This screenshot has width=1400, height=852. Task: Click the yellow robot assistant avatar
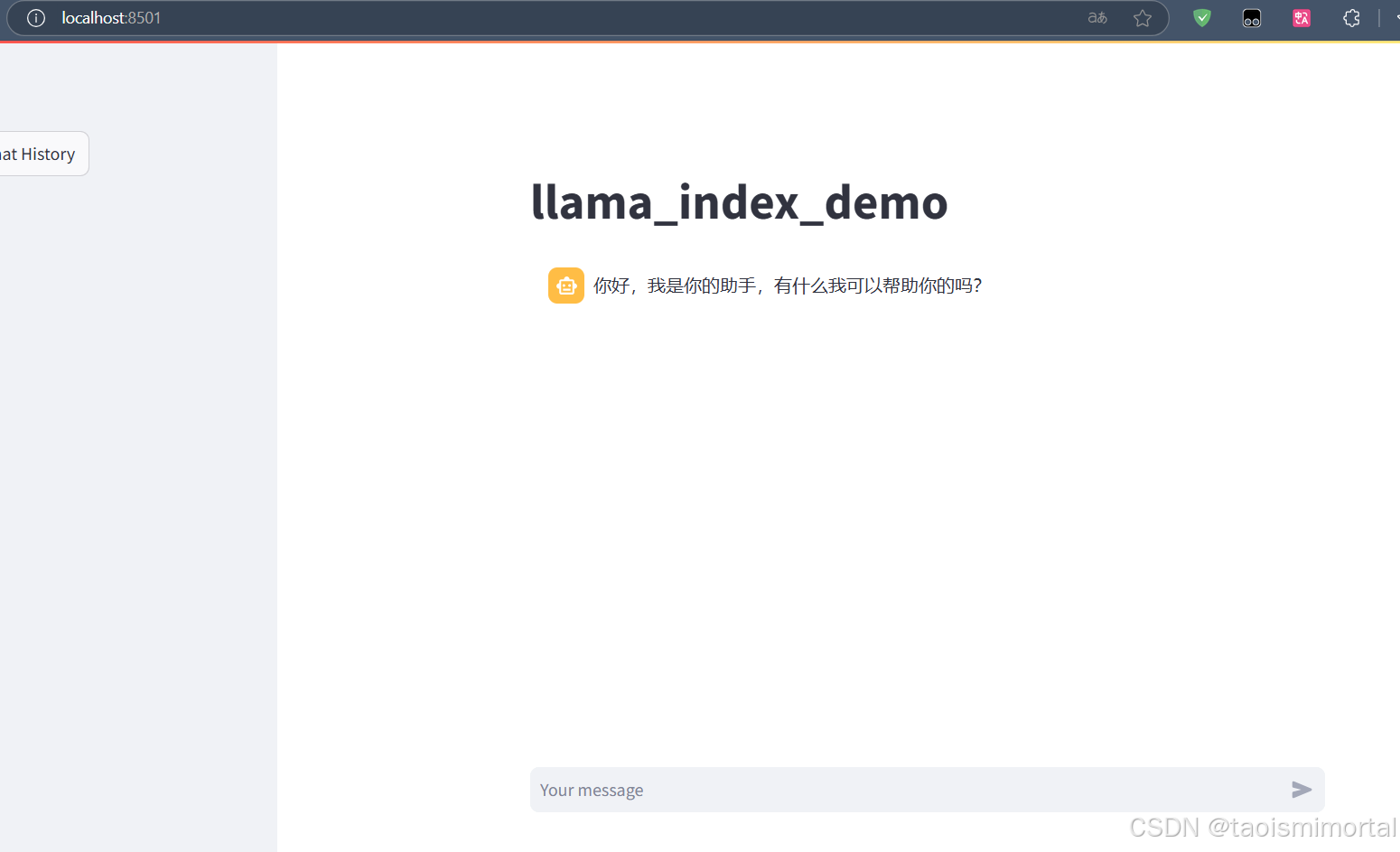(565, 285)
